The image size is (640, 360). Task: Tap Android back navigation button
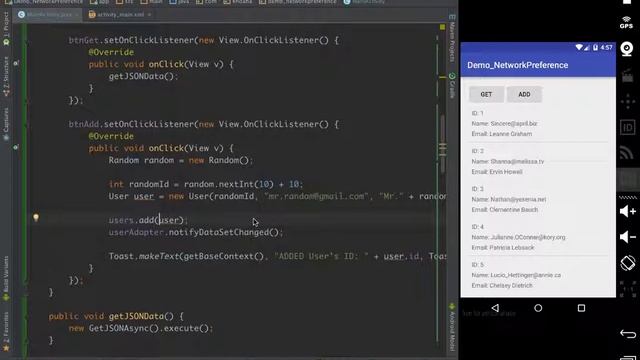click(x=495, y=308)
